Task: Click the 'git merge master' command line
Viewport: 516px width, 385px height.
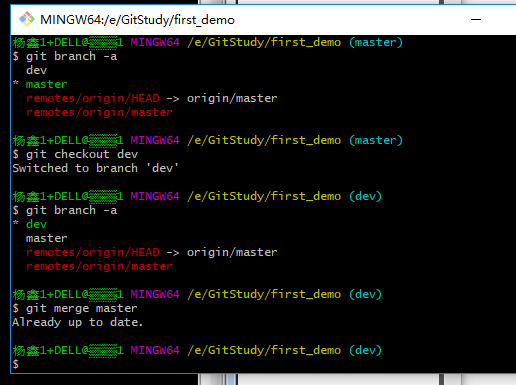Action: [x=75, y=308]
